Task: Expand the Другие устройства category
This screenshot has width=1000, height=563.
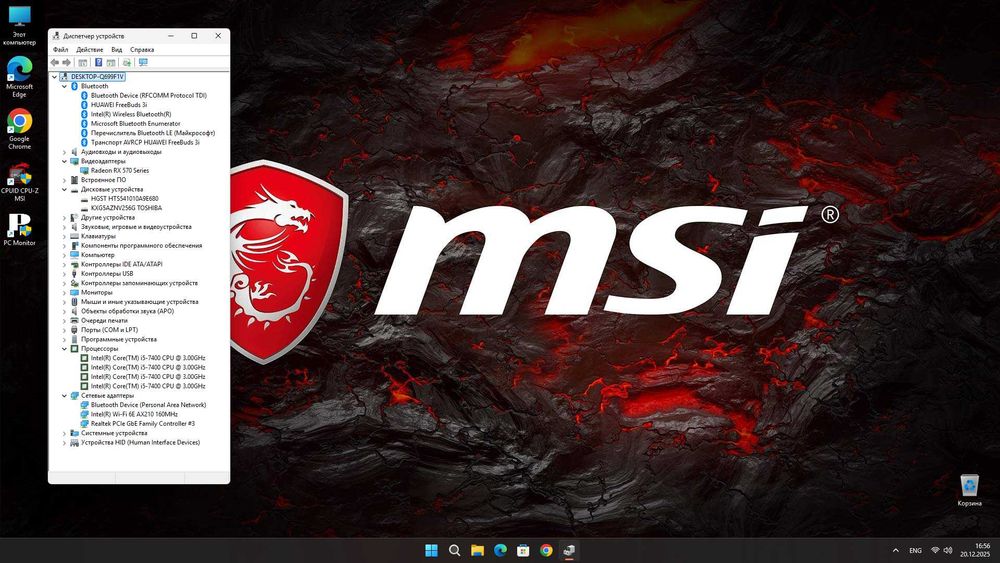Action: (64, 217)
